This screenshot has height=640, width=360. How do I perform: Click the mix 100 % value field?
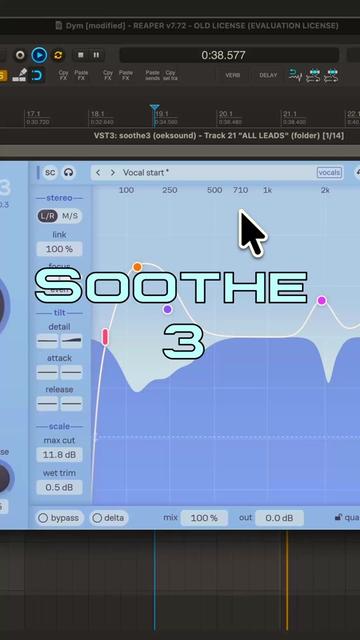tap(204, 518)
